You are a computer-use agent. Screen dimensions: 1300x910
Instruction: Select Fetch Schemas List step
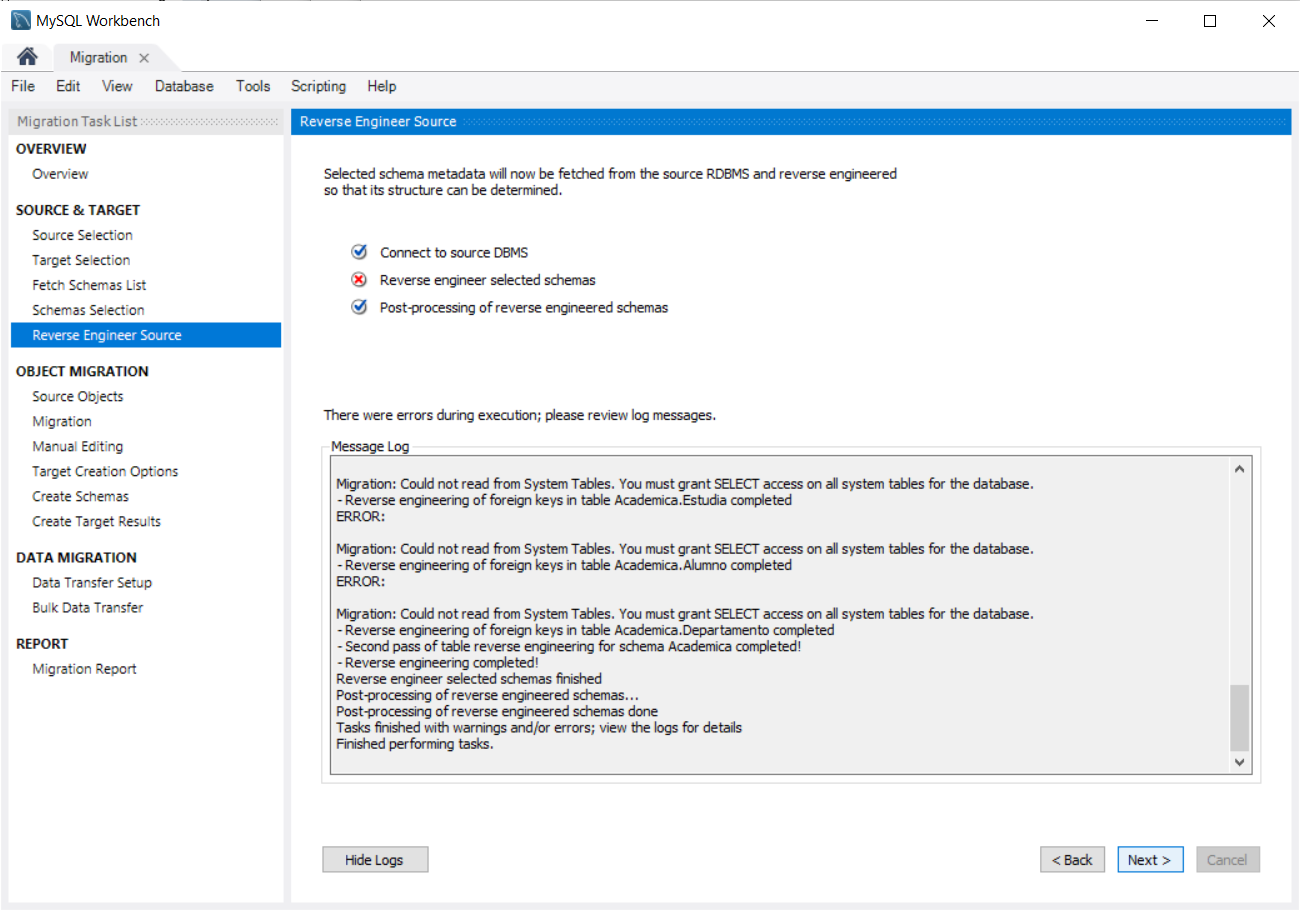point(89,285)
